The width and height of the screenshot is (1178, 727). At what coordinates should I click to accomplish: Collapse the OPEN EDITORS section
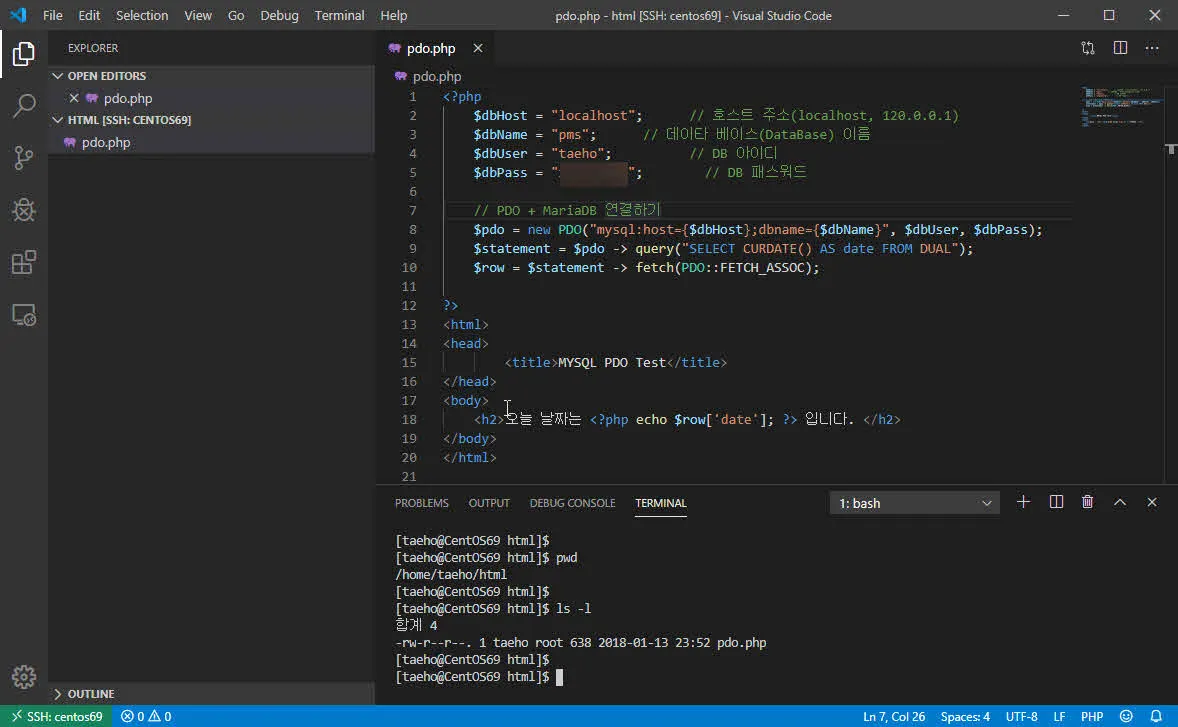(x=107, y=75)
